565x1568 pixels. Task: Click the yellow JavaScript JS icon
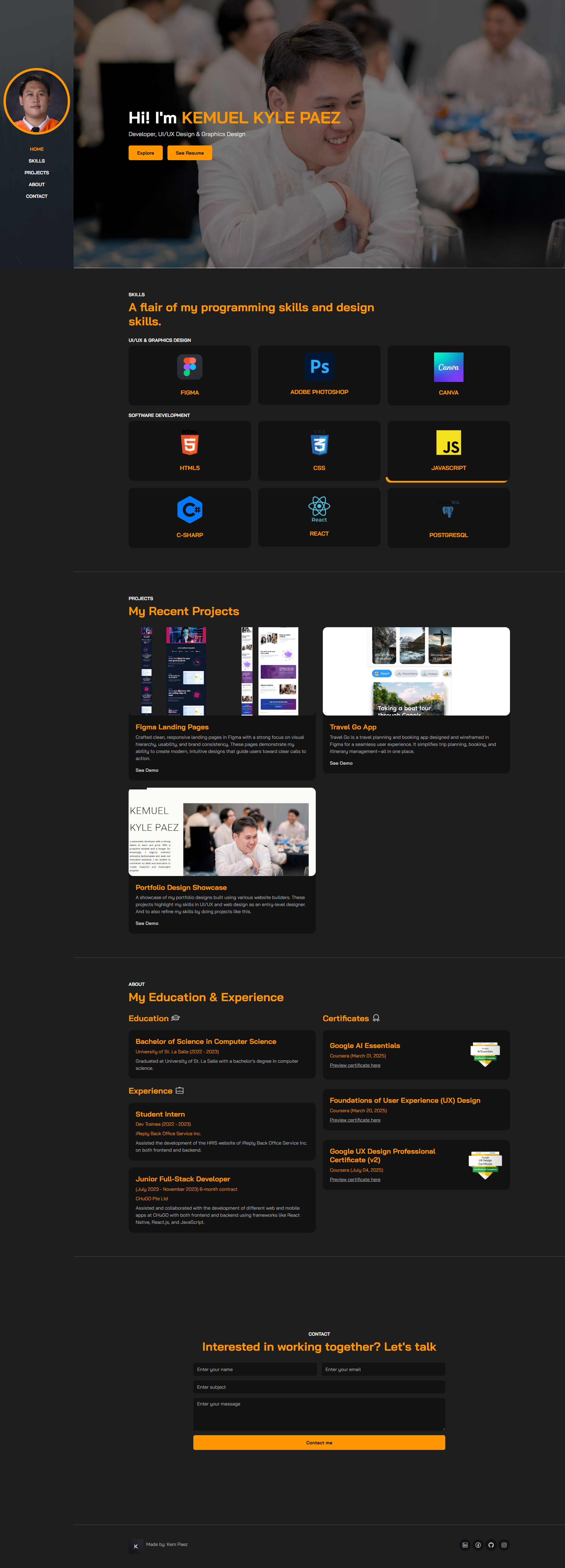pyautogui.click(x=449, y=443)
